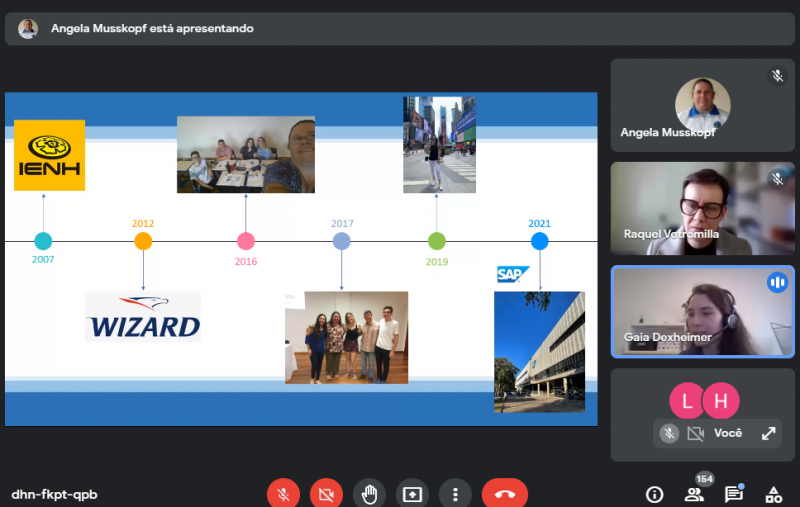Toggle crossed camera icon beside Você
The width and height of the screenshot is (800, 507).
tap(695, 434)
